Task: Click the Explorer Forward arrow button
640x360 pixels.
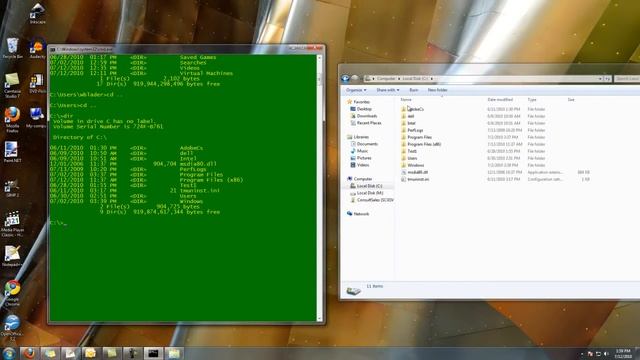Action: tap(355, 78)
